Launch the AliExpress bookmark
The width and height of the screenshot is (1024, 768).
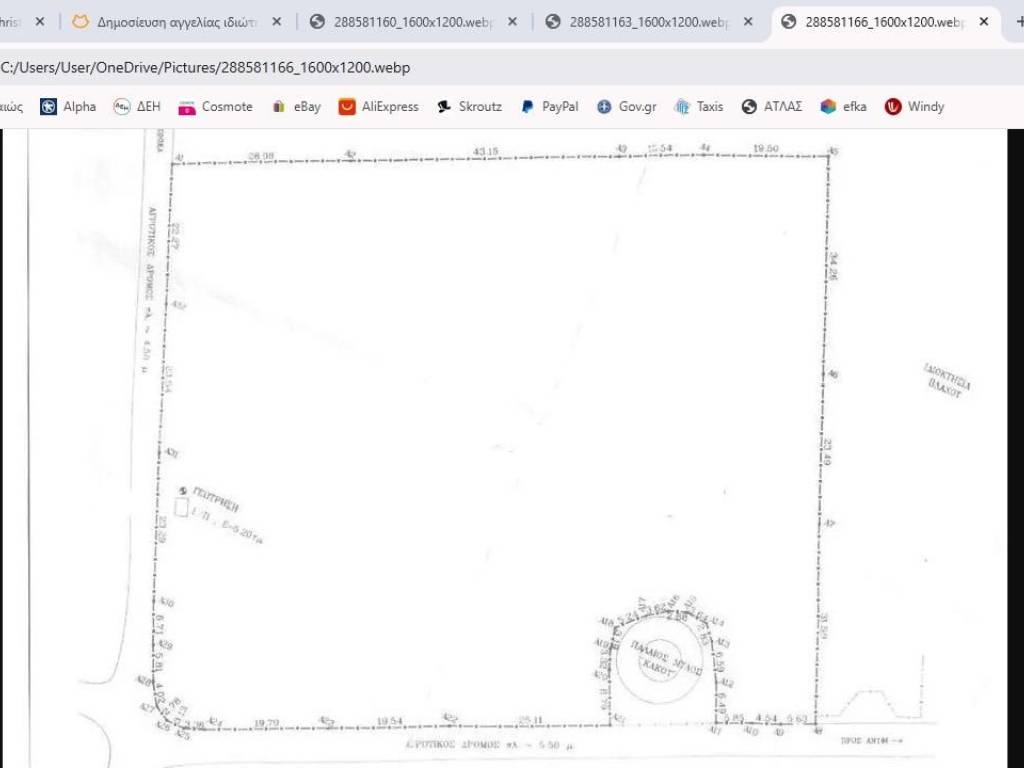point(379,107)
